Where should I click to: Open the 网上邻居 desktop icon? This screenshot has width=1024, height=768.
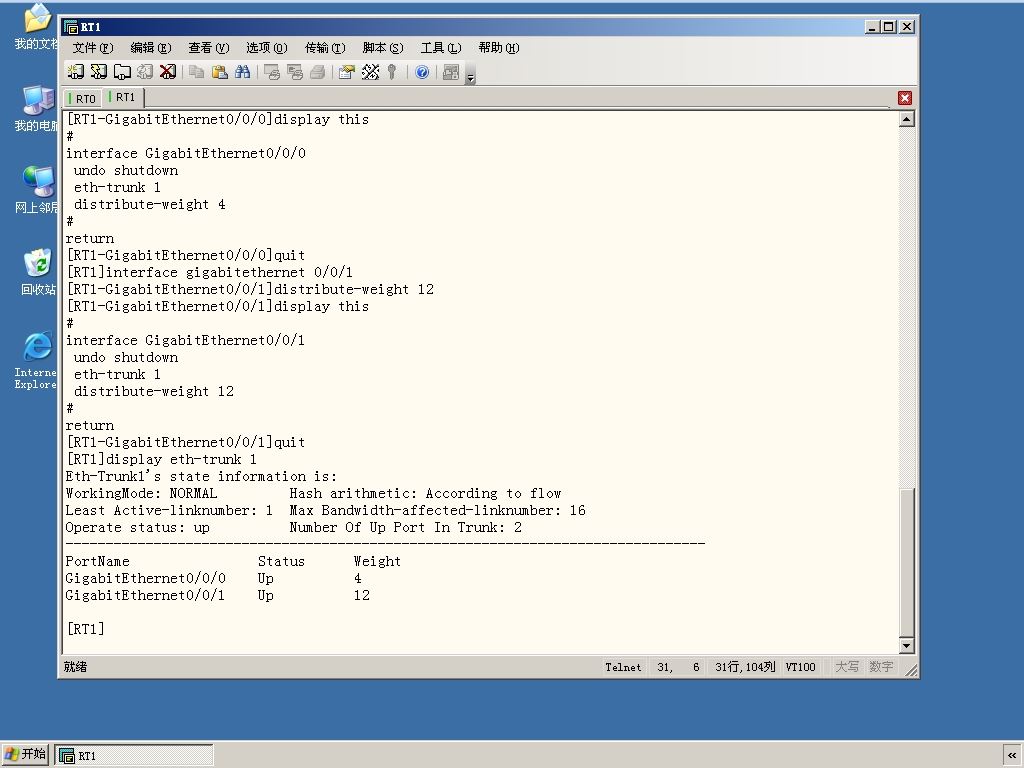point(36,190)
